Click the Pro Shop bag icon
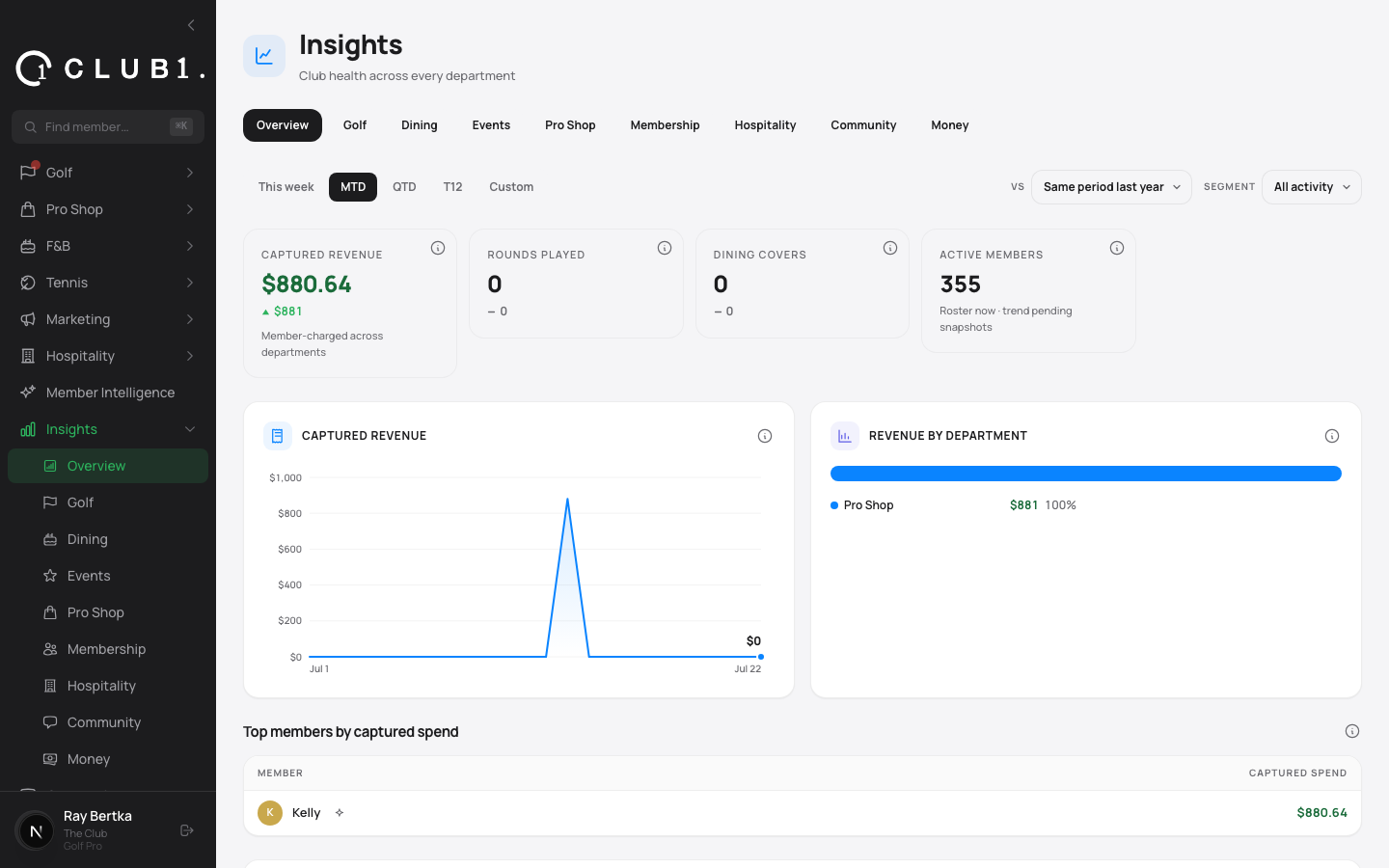This screenshot has width=1389, height=868. point(28,209)
